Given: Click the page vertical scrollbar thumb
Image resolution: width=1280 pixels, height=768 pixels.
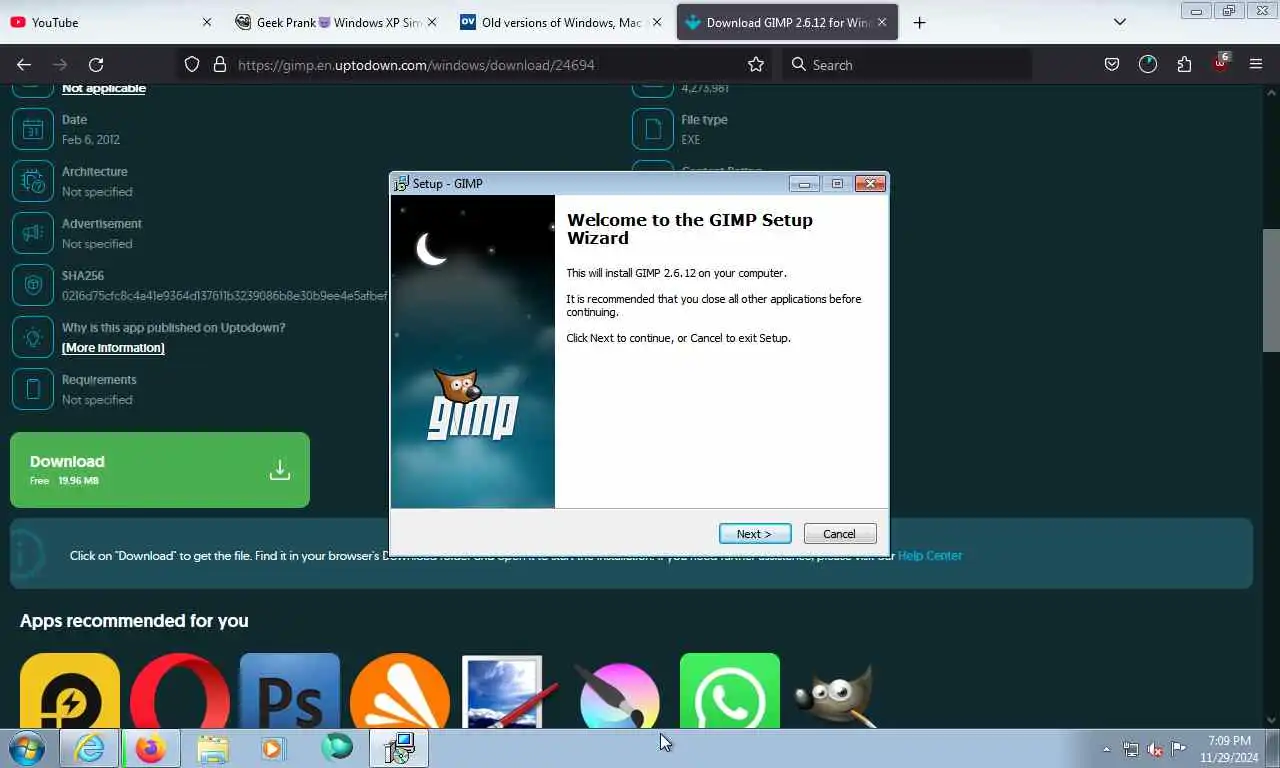Looking at the screenshot, I should click(x=1271, y=290).
